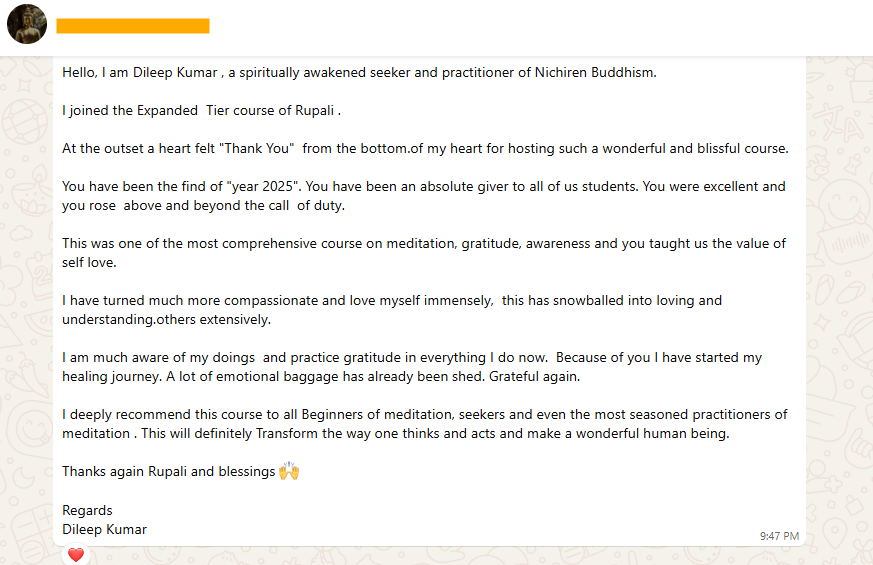The width and height of the screenshot is (873, 565).
Task: Click the raised hands emoji after blessings
Action: [289, 471]
